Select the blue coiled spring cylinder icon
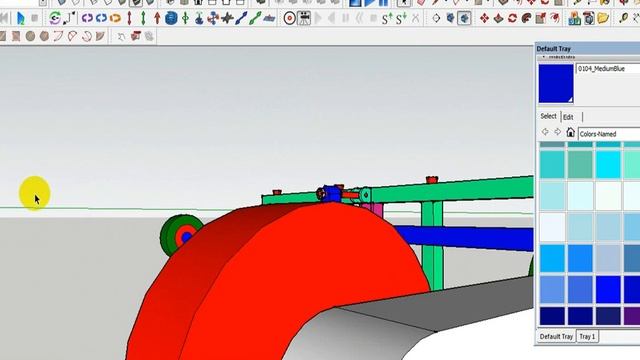The height and width of the screenshot is (360, 640). click(x=171, y=18)
